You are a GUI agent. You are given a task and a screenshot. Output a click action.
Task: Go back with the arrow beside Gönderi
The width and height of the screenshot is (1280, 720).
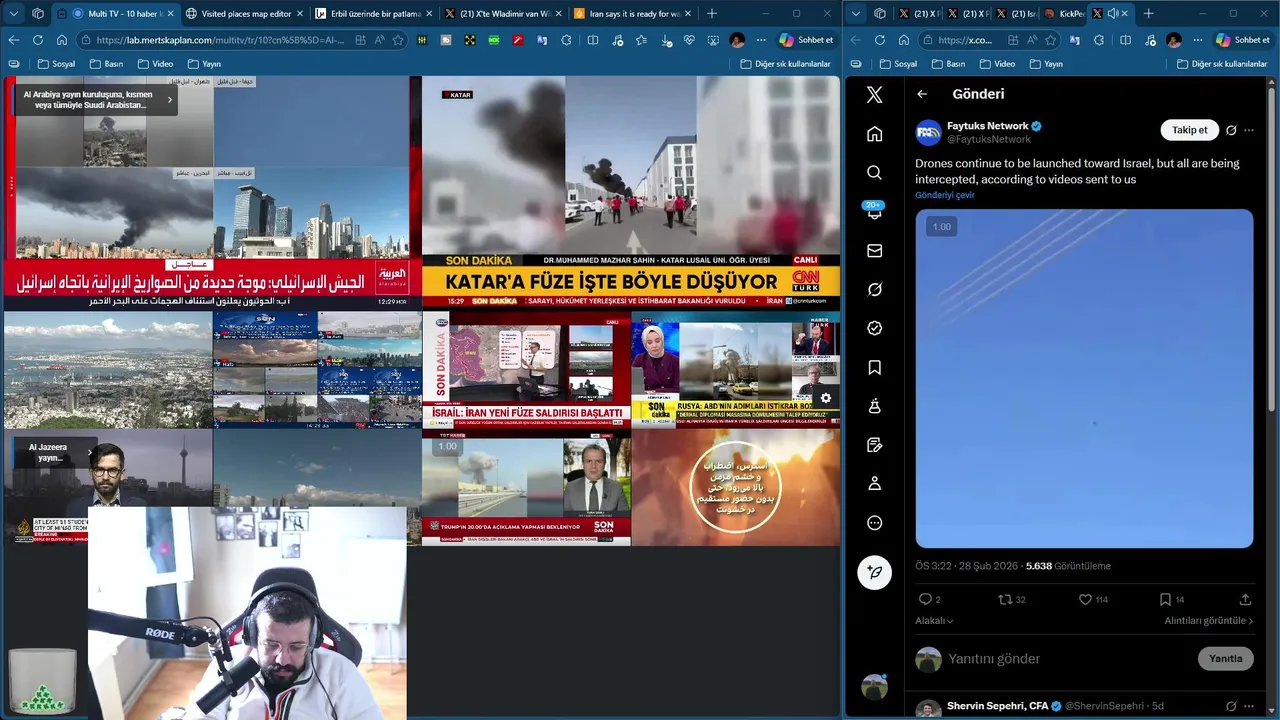(922, 94)
